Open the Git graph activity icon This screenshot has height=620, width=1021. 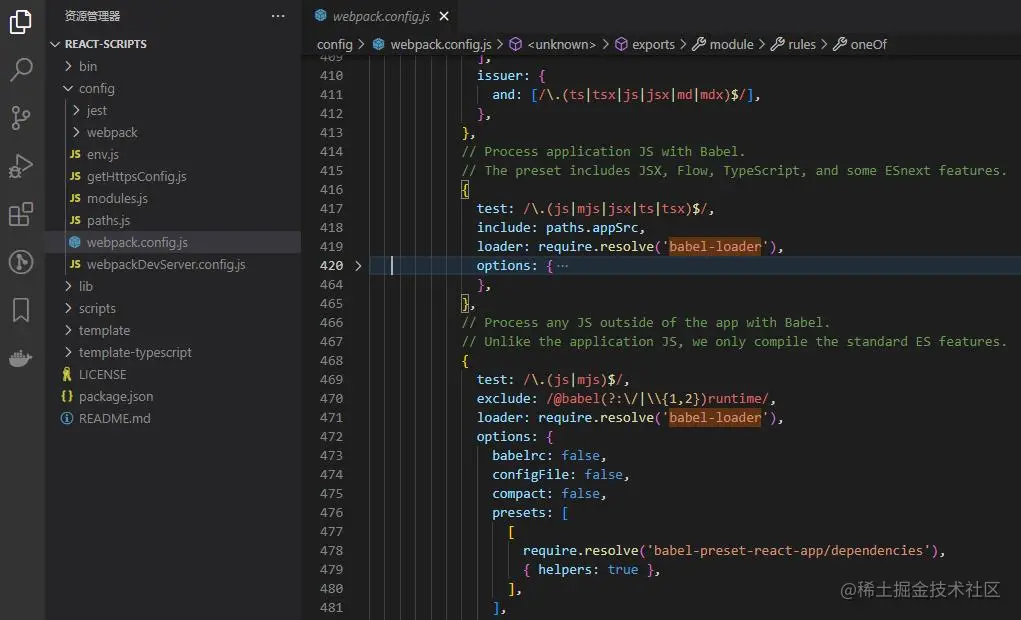pos(21,262)
